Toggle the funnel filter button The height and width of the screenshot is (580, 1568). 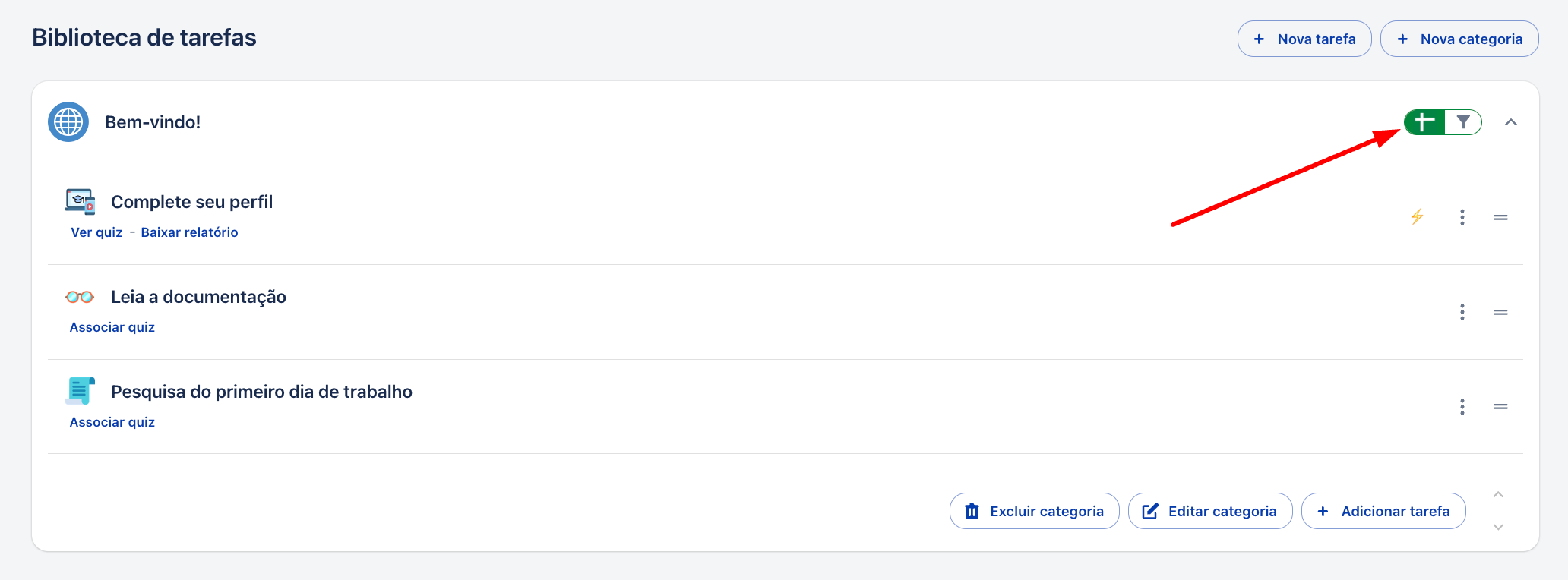click(x=1462, y=122)
